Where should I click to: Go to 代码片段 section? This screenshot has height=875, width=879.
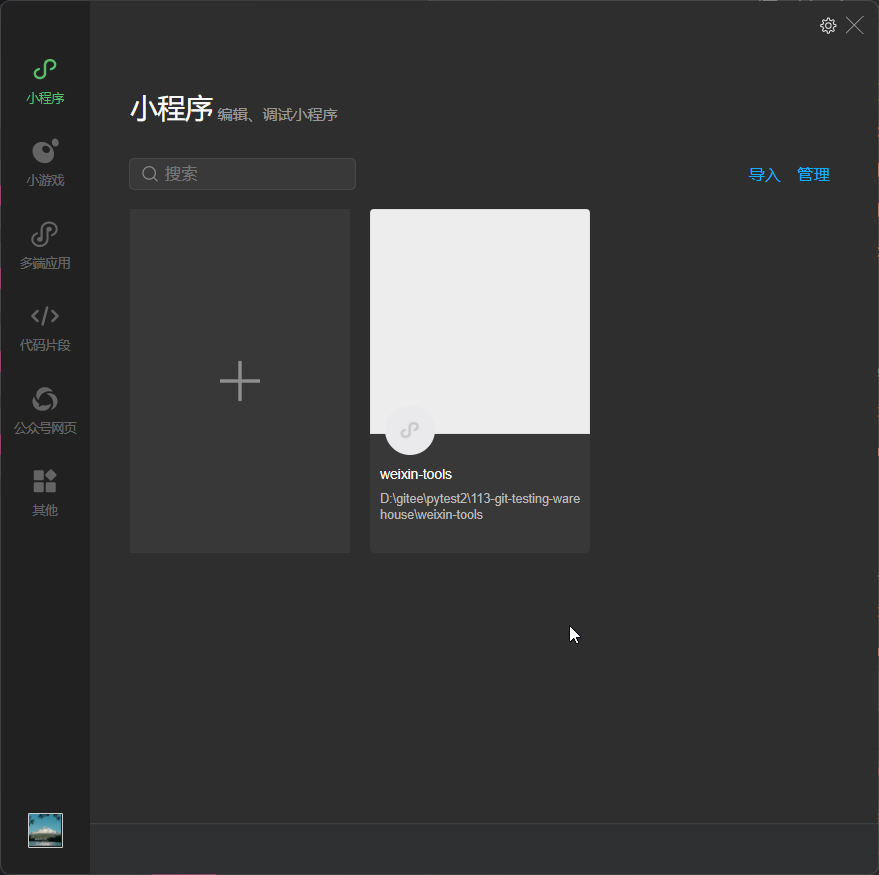(45, 328)
